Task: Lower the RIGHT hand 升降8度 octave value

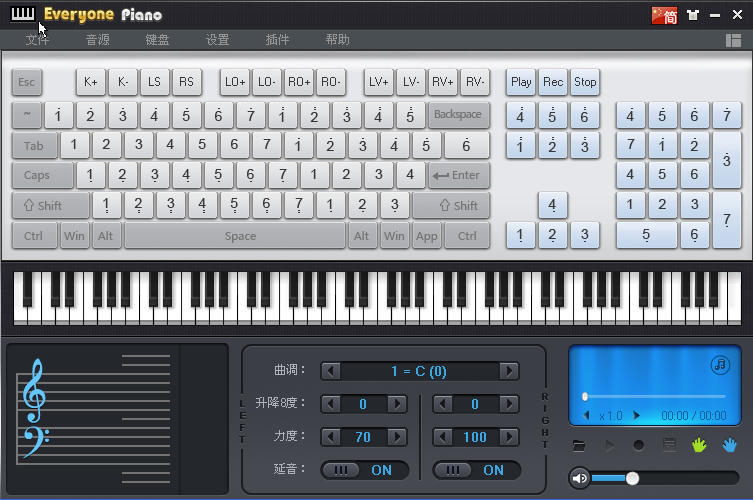Action: 442,404
